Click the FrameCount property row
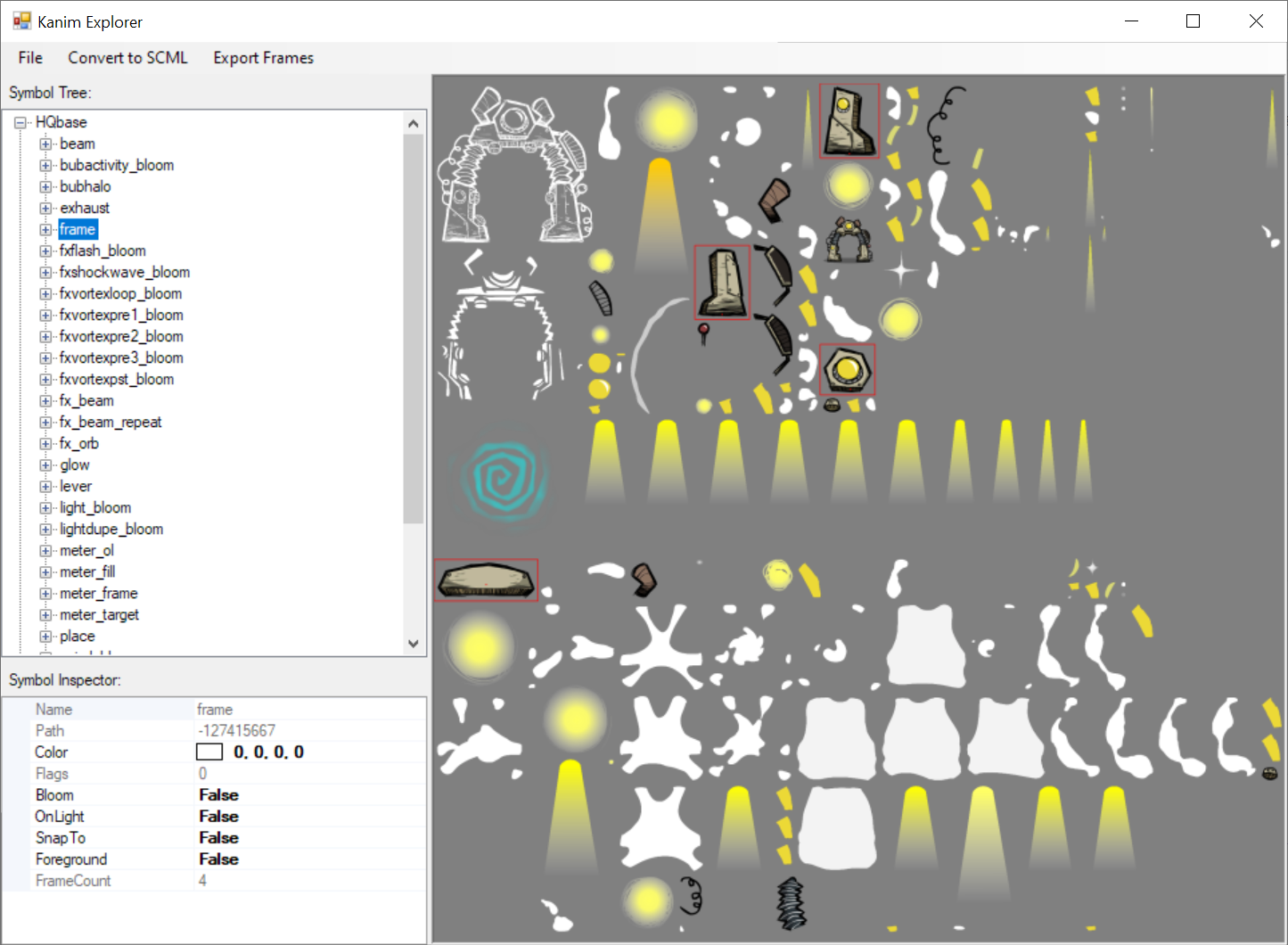Image resolution: width=1288 pixels, height=945 pixels. 215,881
